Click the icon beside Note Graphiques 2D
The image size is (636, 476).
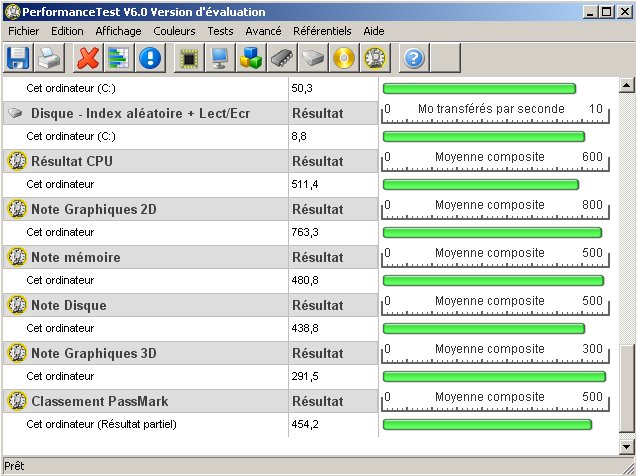(x=17, y=209)
